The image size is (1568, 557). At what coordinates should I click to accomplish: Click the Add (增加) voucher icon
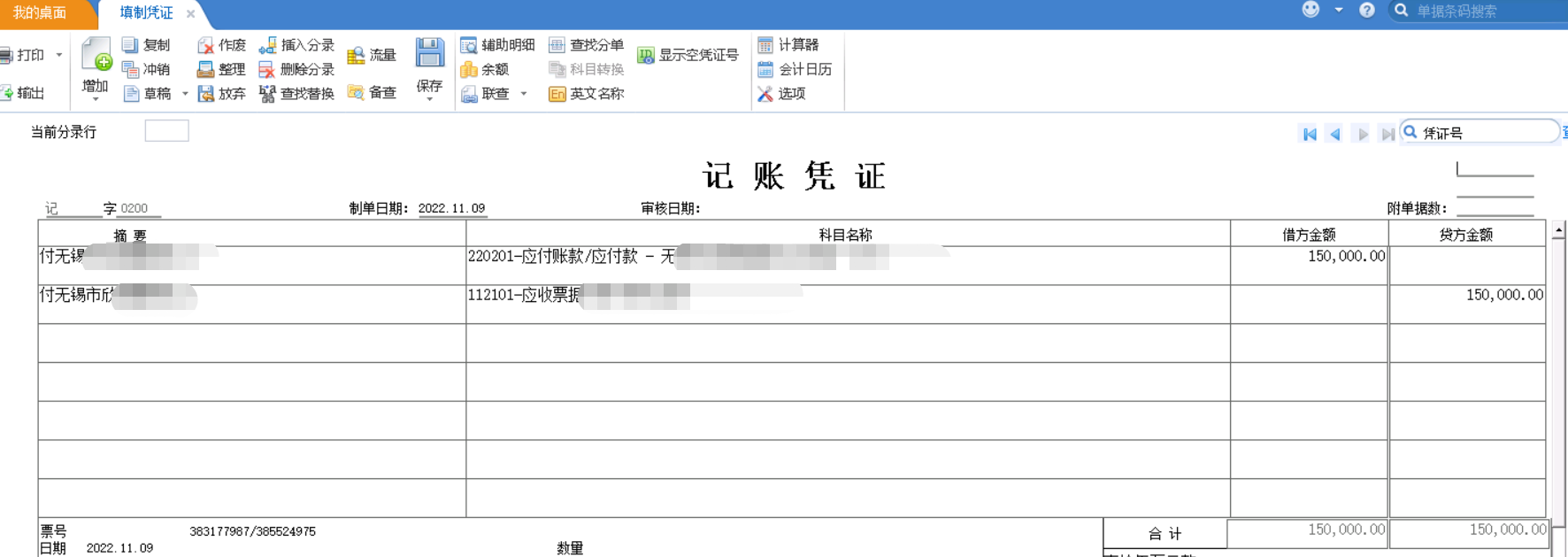(96, 55)
